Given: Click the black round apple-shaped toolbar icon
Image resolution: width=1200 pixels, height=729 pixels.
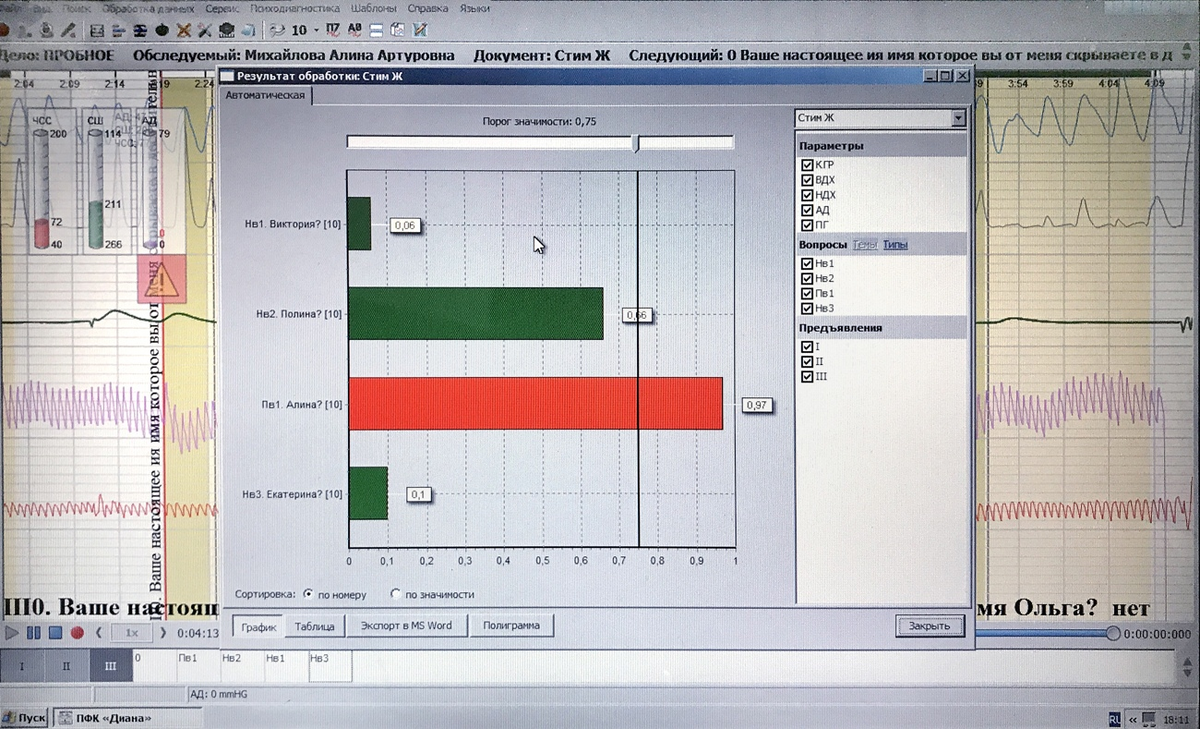Looking at the screenshot, I should pyautogui.click(x=162, y=31).
